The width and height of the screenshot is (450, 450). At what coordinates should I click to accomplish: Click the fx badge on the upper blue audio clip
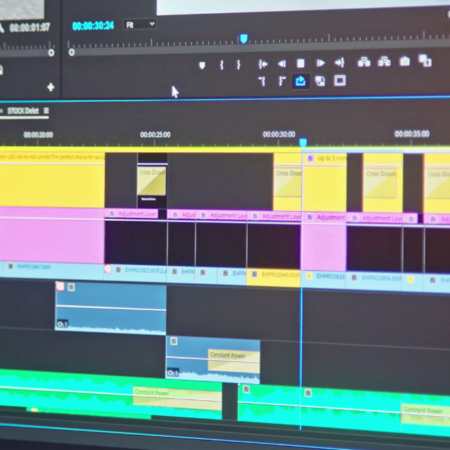pyautogui.click(x=71, y=287)
